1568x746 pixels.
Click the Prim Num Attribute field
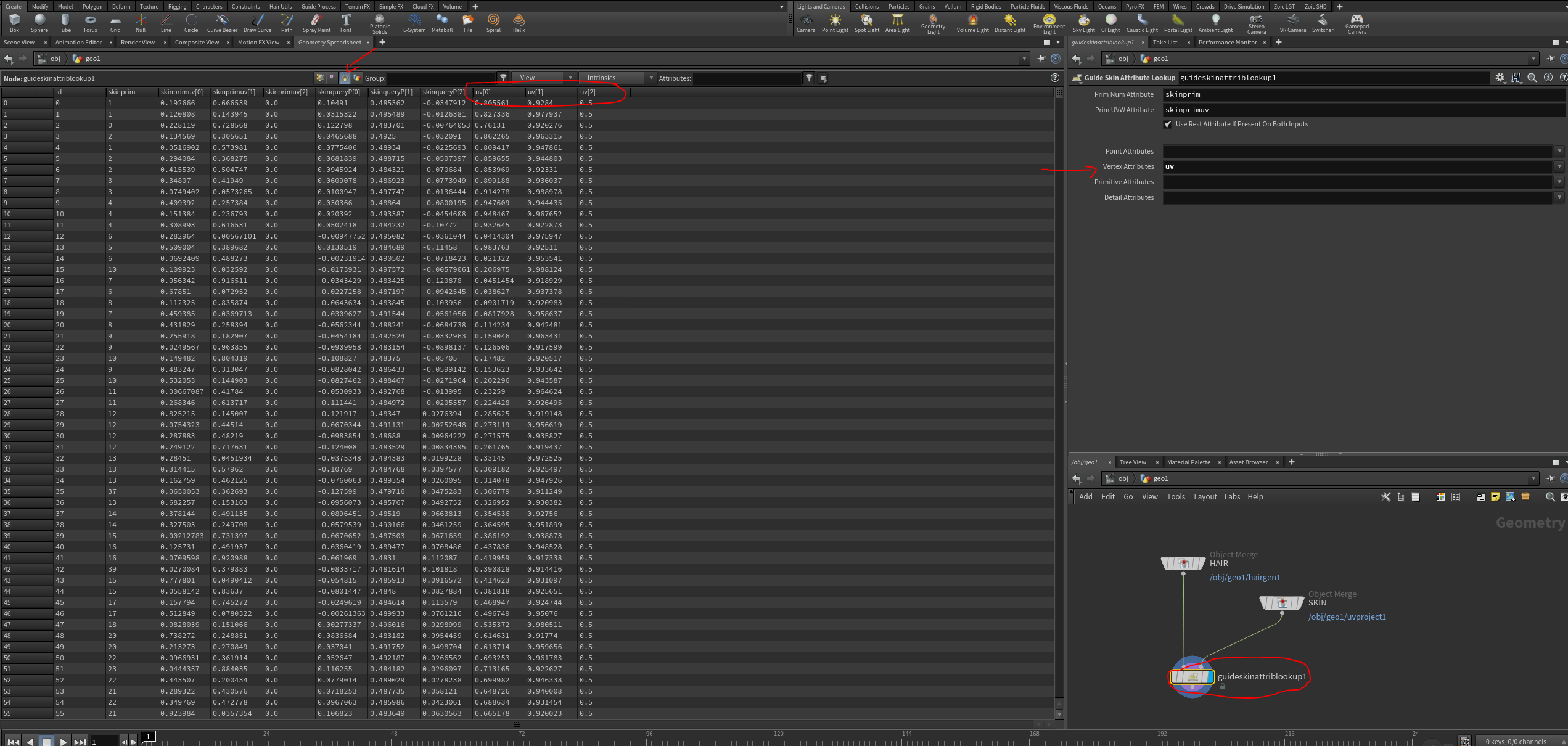[x=1364, y=94]
